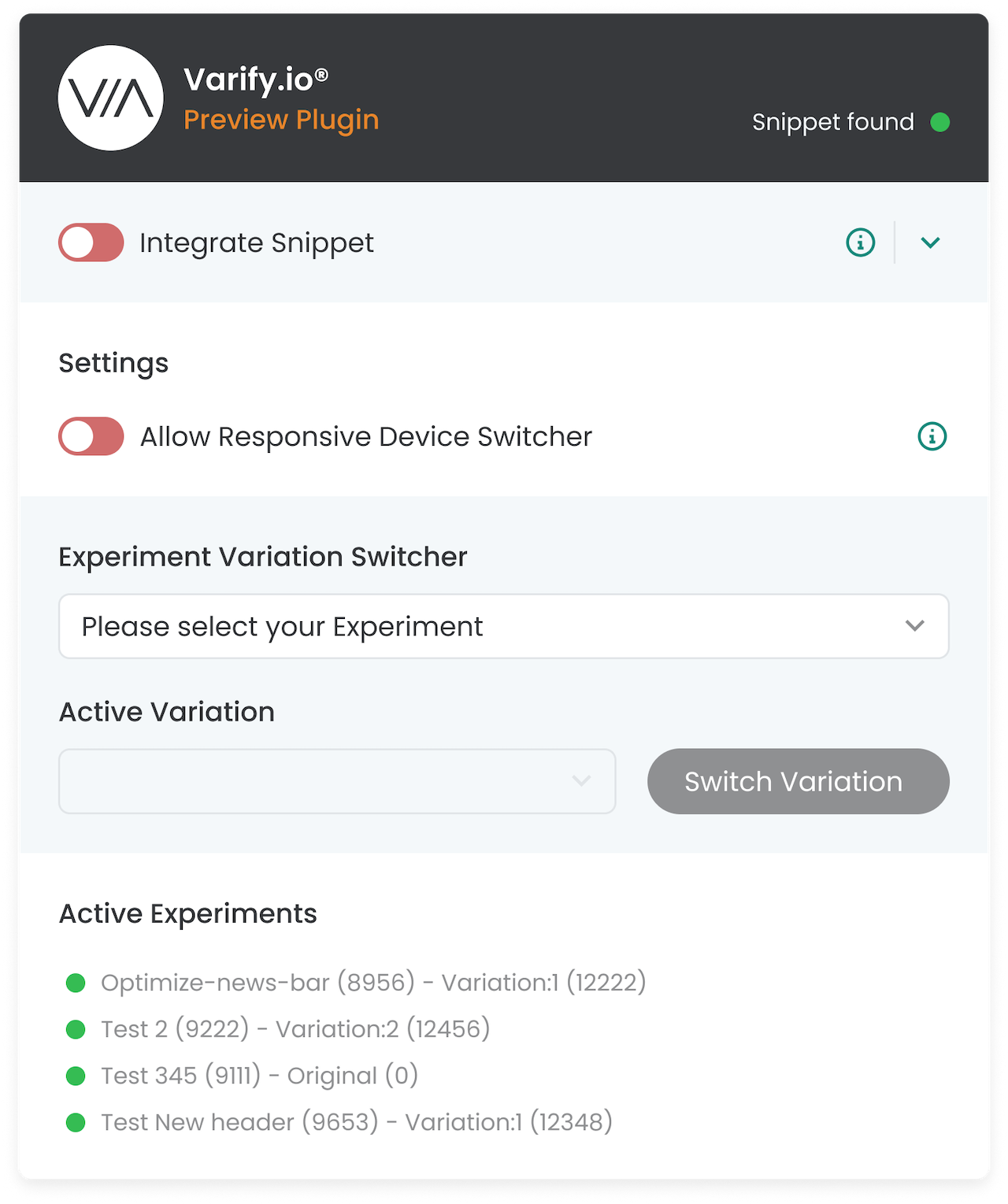Click green dot next to Test 2
Image resolution: width=1008 pixels, height=1204 pixels.
coord(76,1029)
